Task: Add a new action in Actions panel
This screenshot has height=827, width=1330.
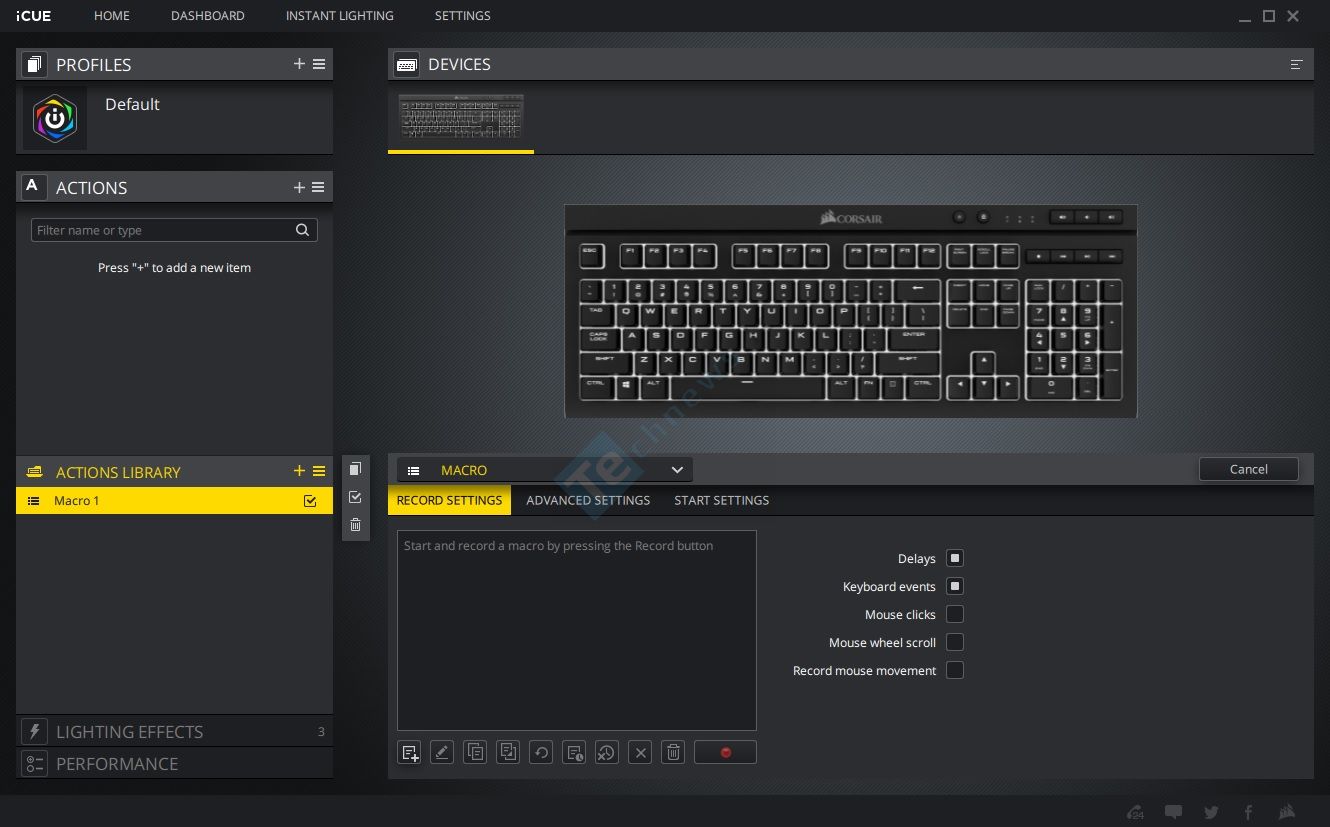Action: click(299, 187)
